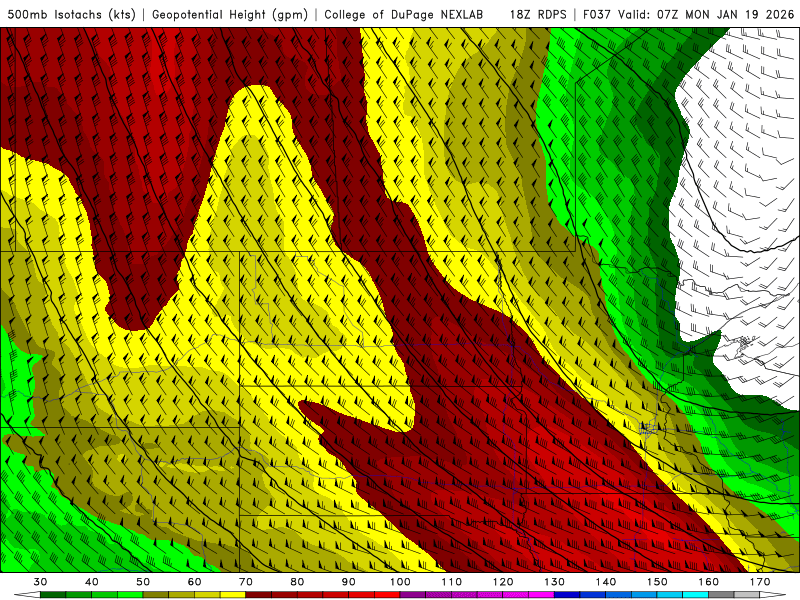Click the legend value 100

(x=400, y=582)
